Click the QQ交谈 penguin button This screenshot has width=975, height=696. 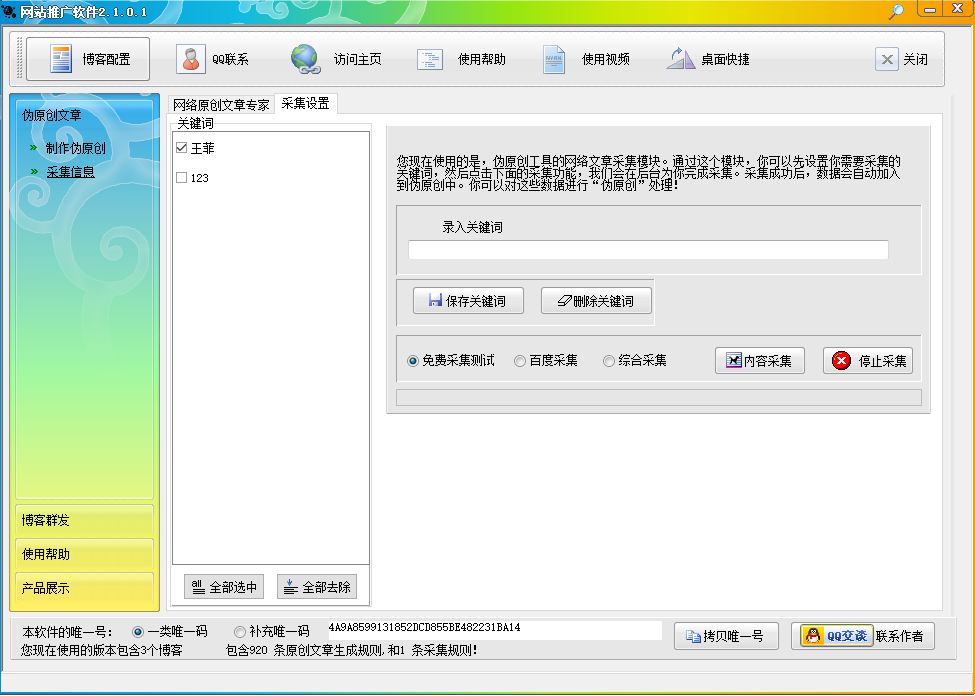click(837, 636)
